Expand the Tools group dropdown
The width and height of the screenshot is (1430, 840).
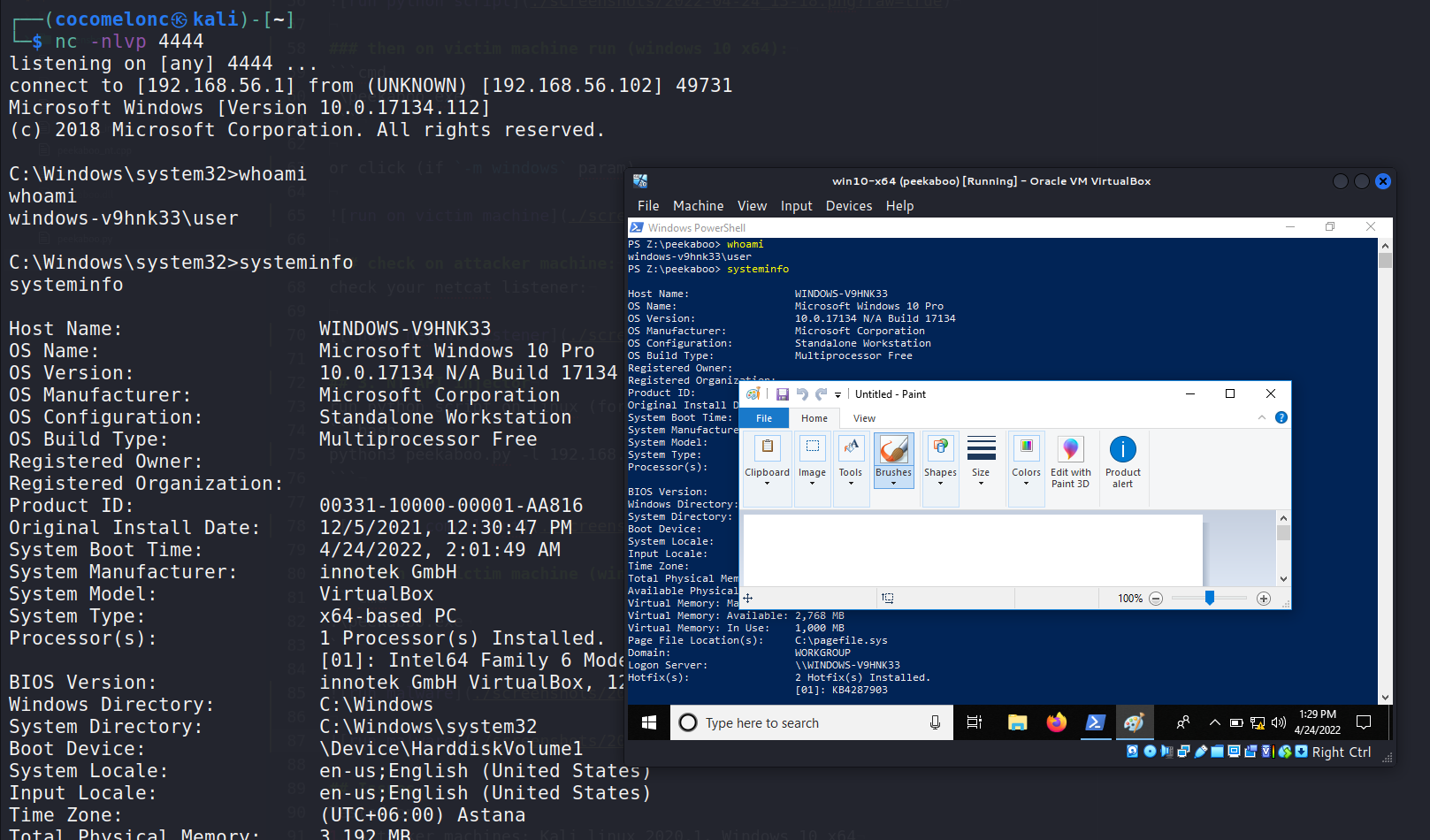click(x=851, y=484)
